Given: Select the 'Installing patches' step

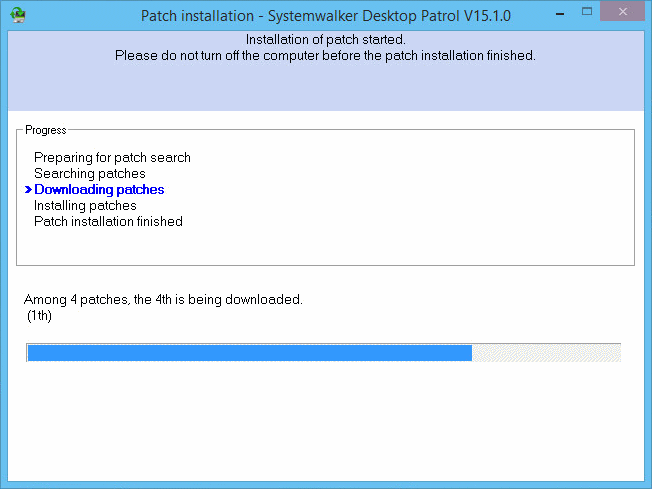Looking at the screenshot, I should pyautogui.click(x=85, y=205).
